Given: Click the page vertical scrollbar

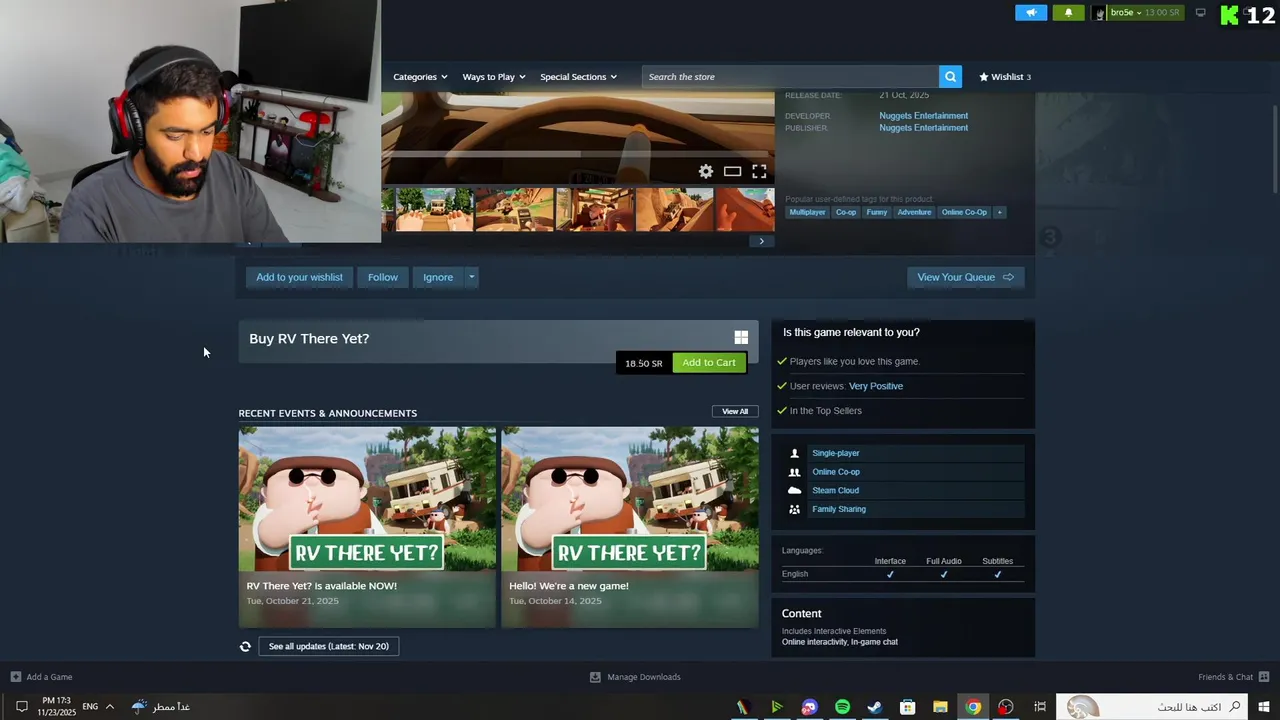Looking at the screenshot, I should [1275, 150].
